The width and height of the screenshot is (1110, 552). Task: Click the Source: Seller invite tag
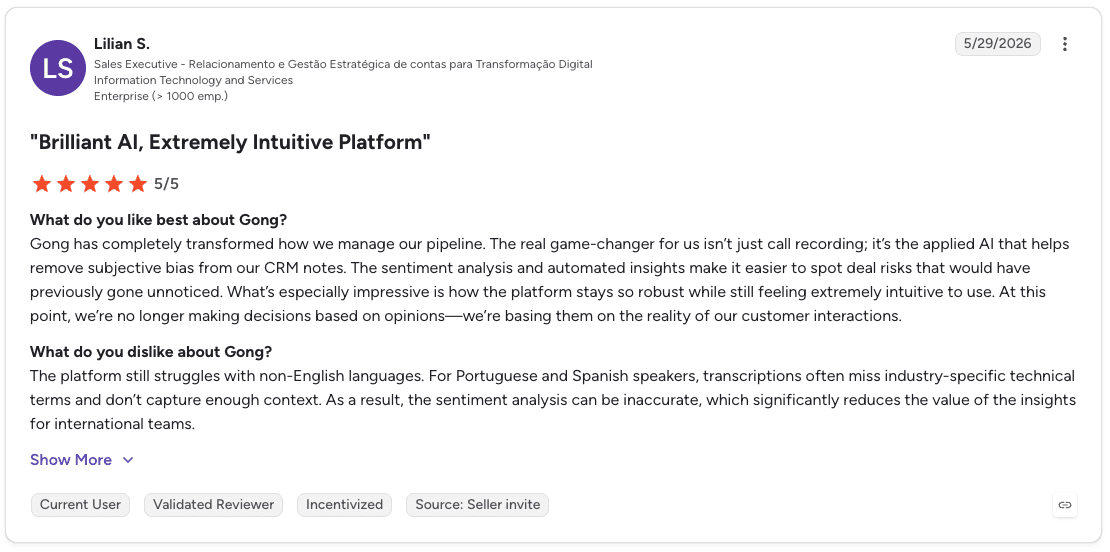point(477,505)
